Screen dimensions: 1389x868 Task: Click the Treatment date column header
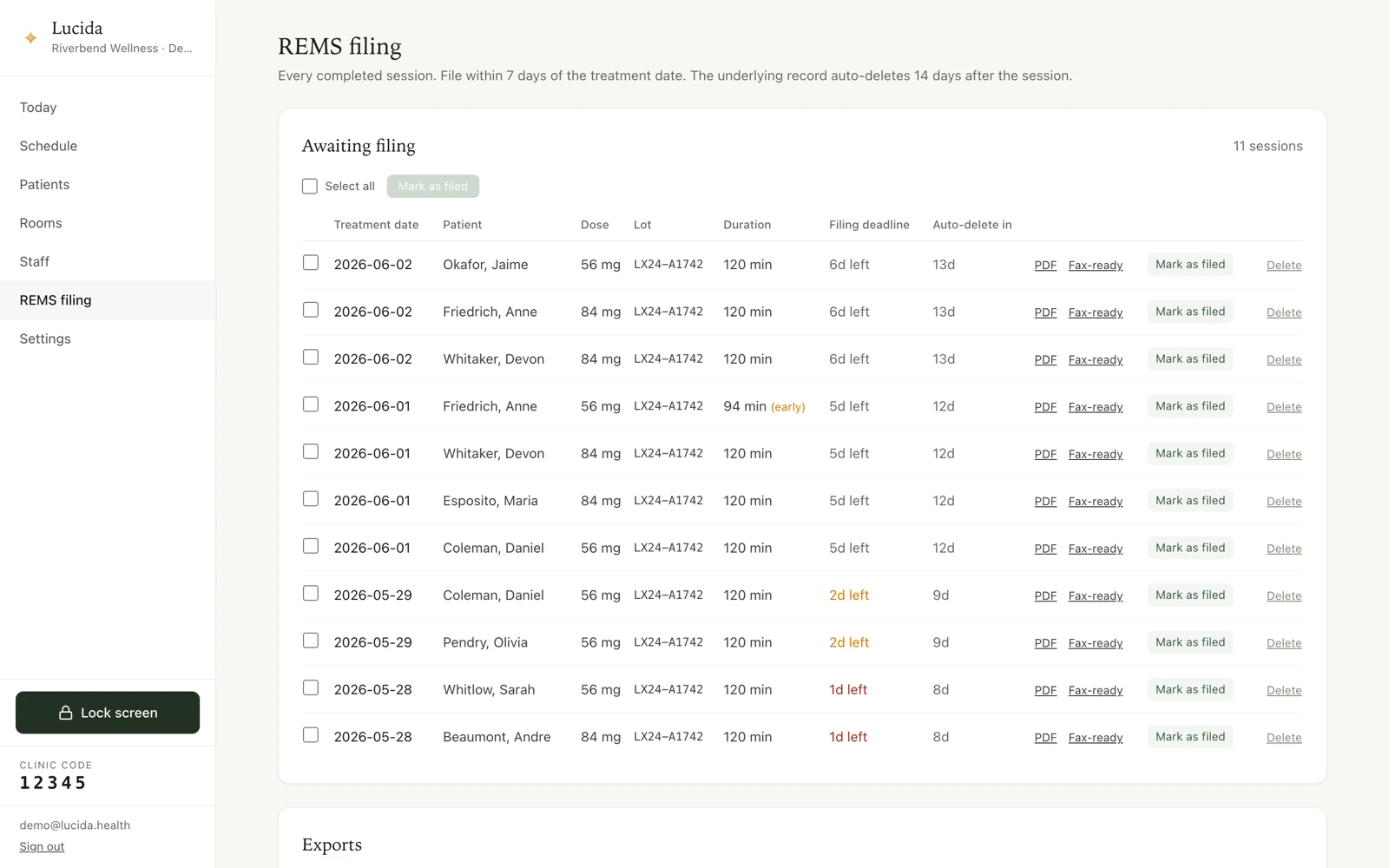[x=376, y=225]
